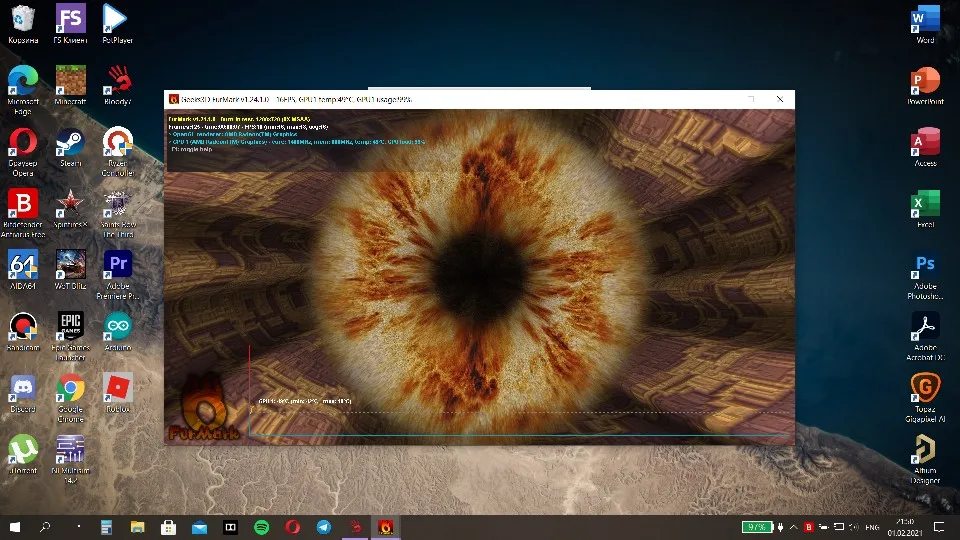Open Microsoft Edge desktop shortcut
Image resolution: width=960 pixels, height=540 pixels.
23,90
